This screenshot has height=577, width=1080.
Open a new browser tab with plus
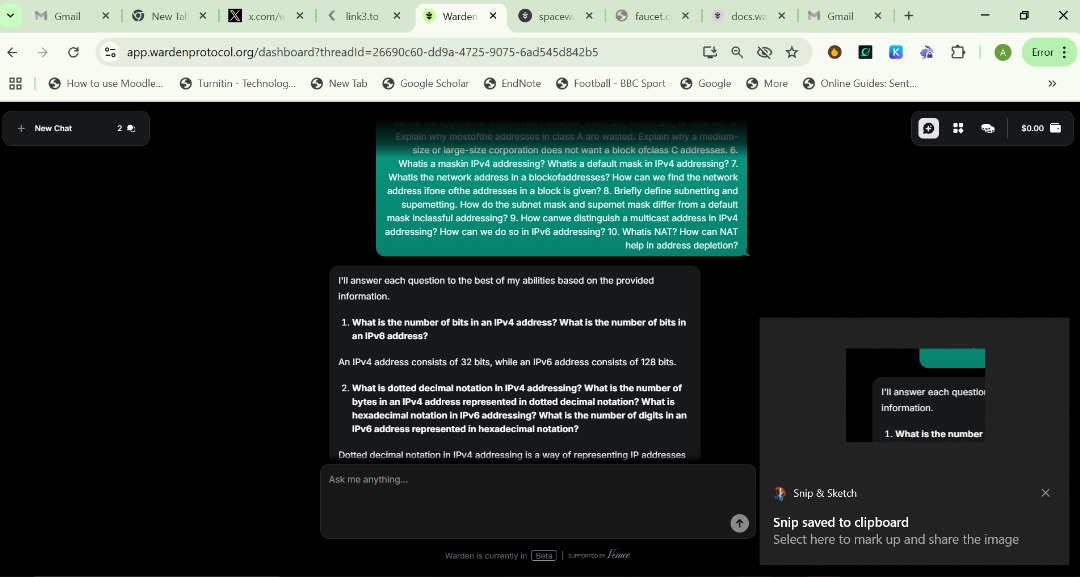(908, 16)
